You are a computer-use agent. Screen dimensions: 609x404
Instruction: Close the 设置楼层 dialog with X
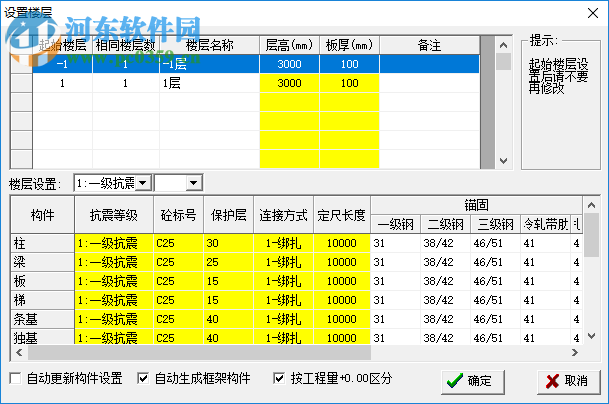pos(593,13)
